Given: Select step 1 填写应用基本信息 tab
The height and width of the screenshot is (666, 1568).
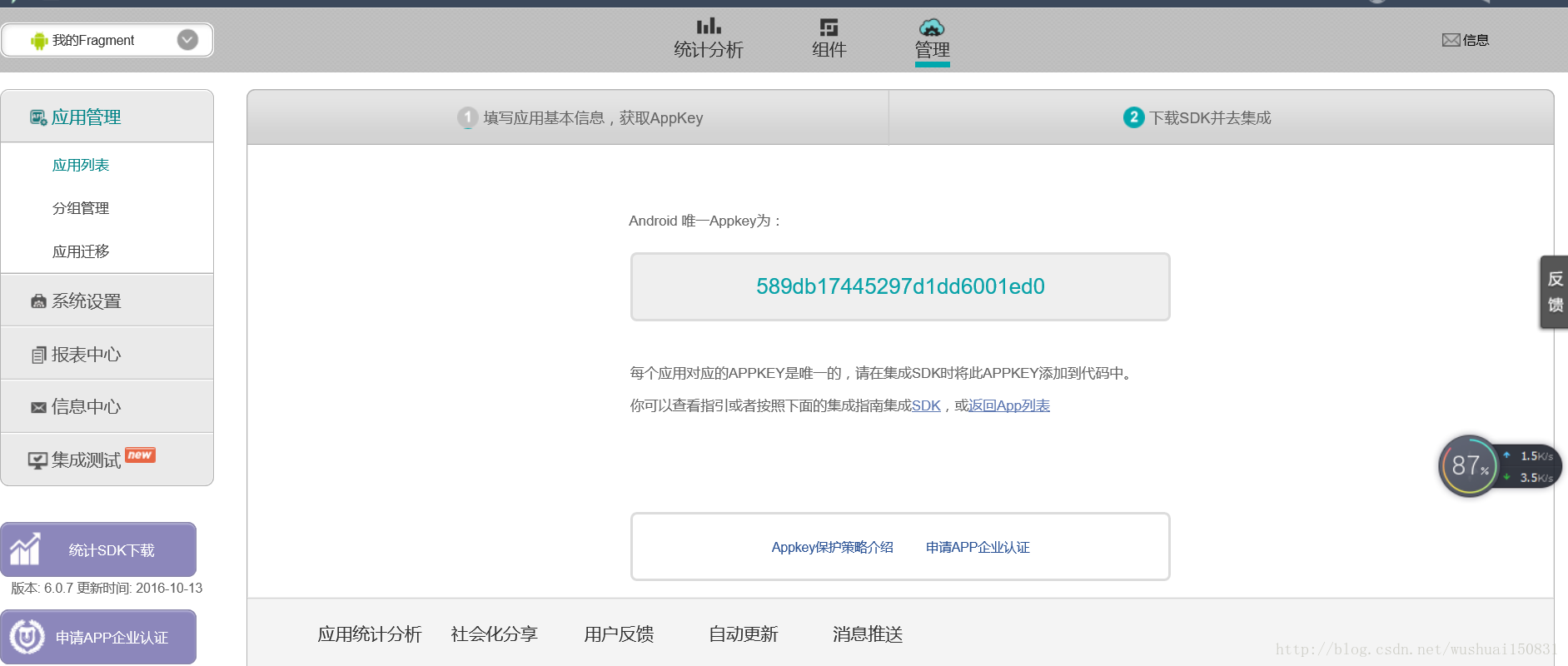Looking at the screenshot, I should pos(568,117).
